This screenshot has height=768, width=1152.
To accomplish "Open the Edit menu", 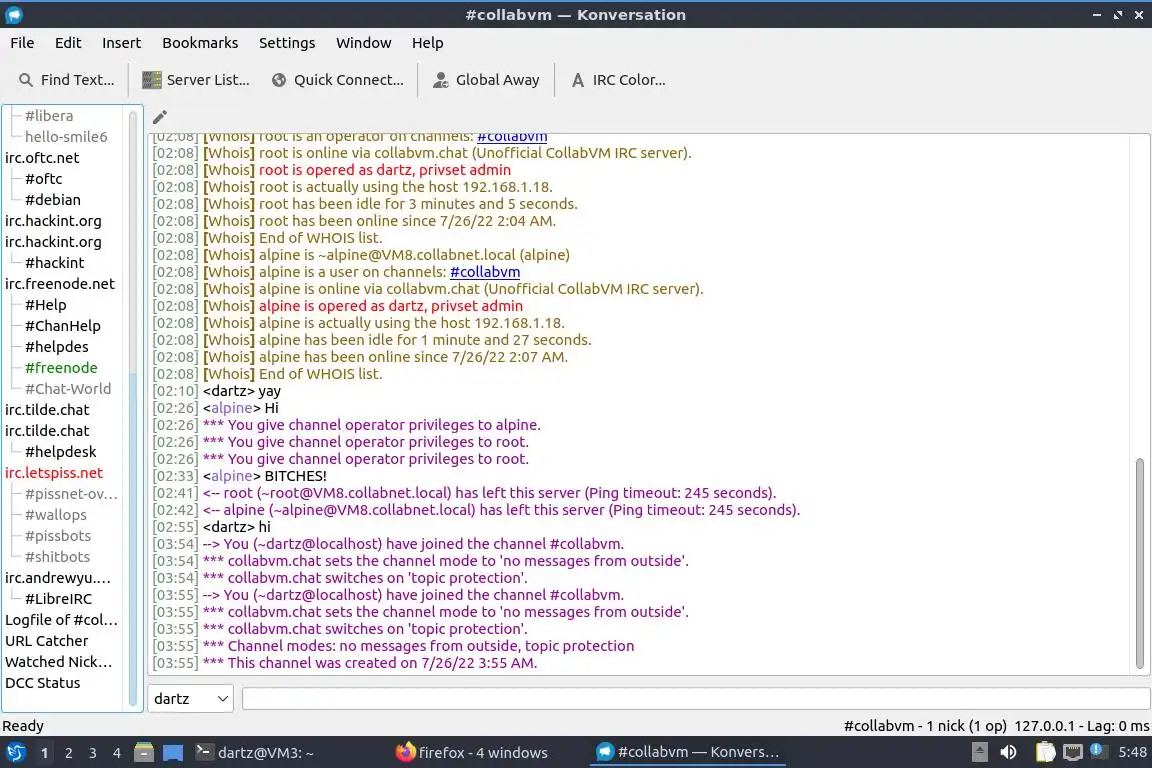I will 68,43.
